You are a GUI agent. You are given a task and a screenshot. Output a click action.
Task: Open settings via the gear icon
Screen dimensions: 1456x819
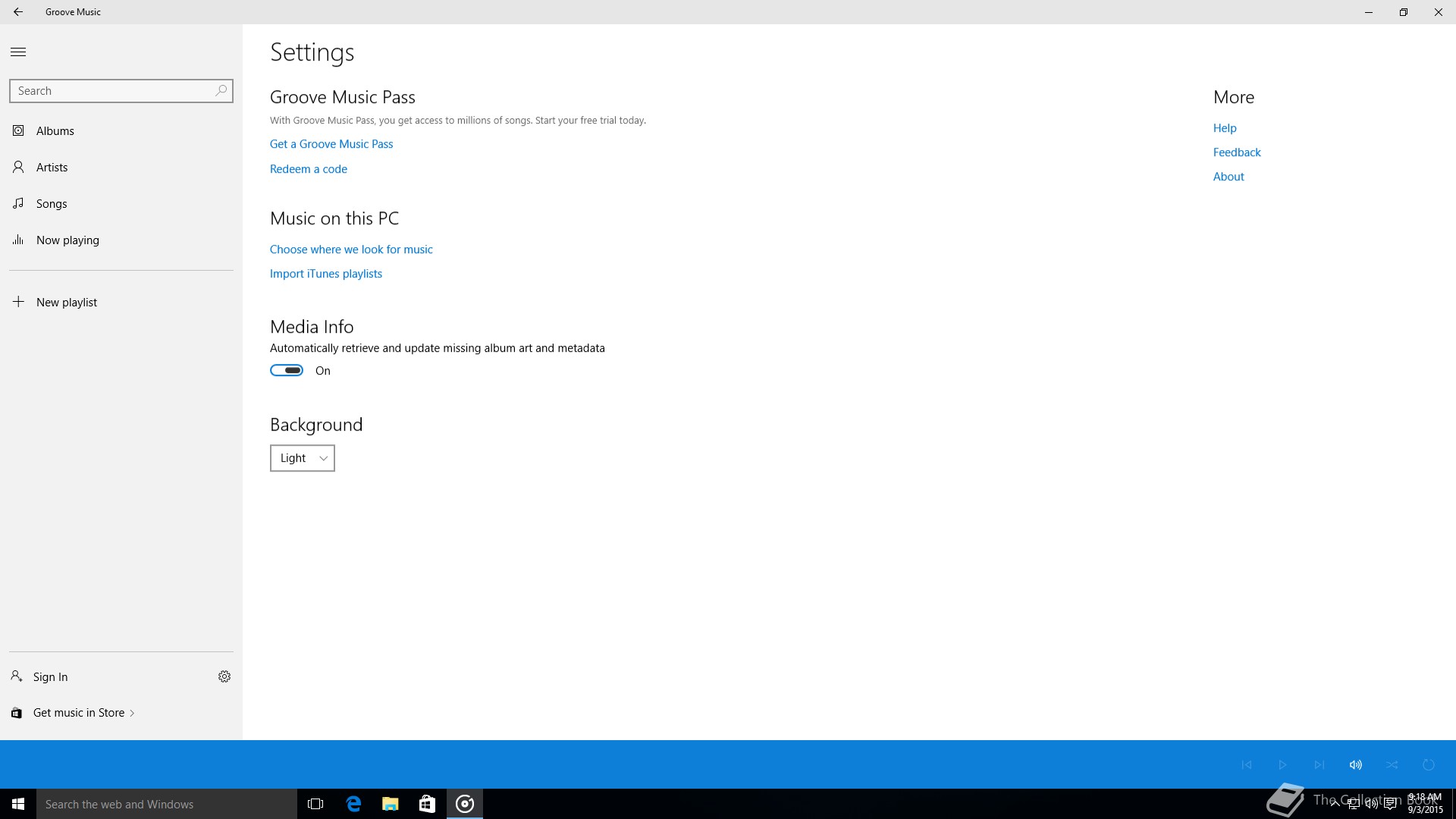coord(224,676)
